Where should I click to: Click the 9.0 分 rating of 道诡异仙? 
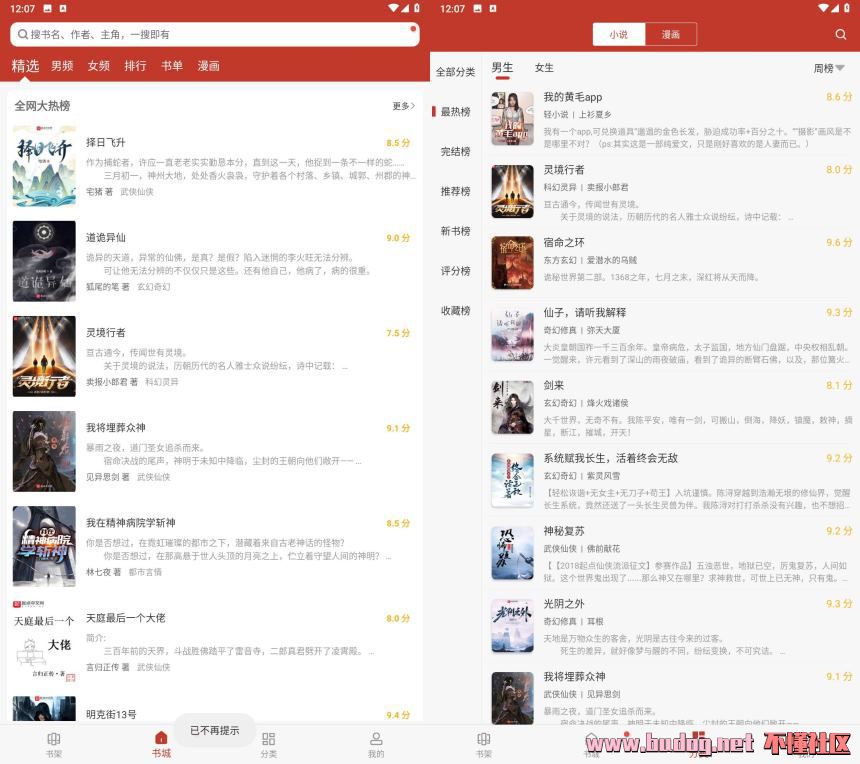[398, 238]
